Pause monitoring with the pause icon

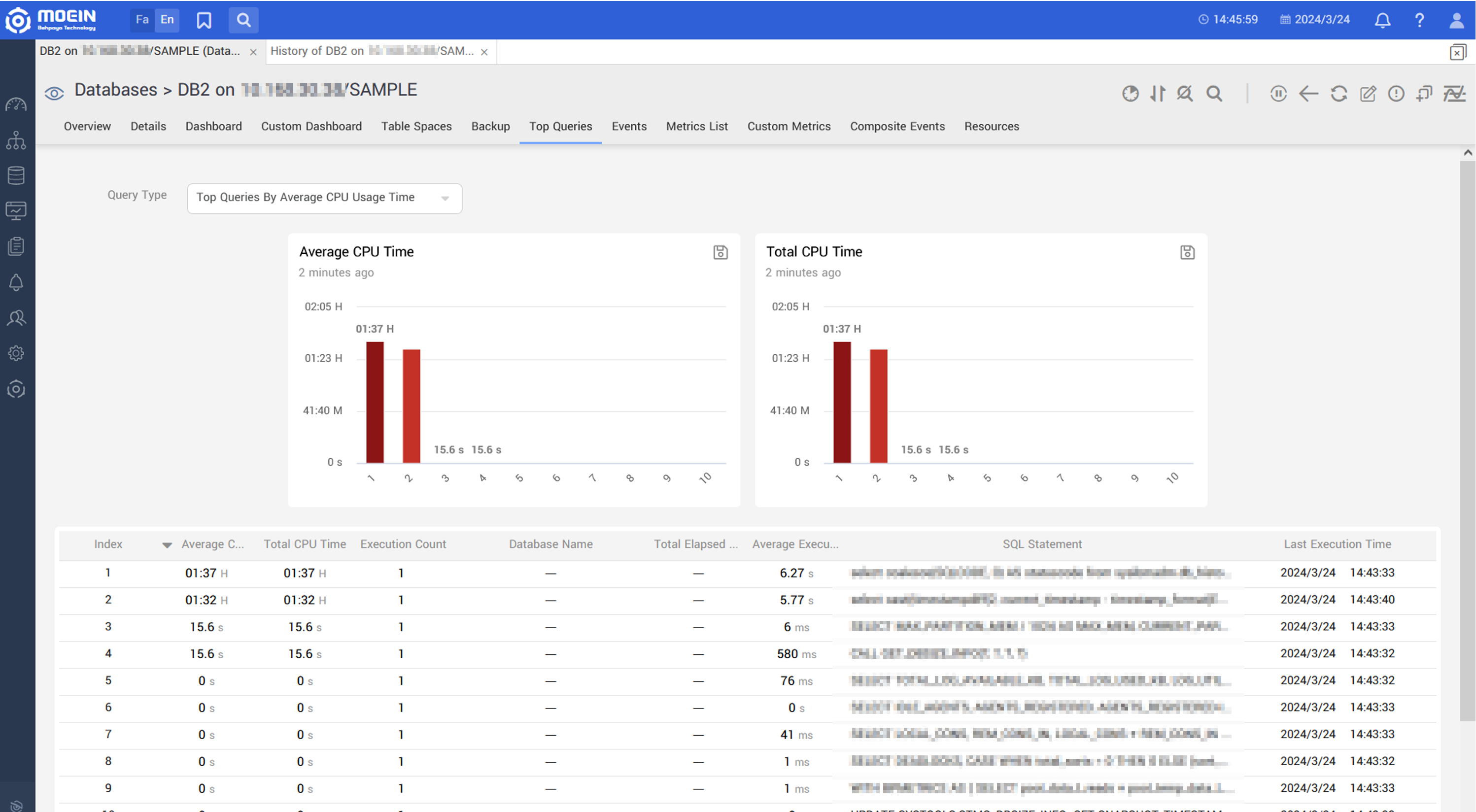coord(1278,94)
